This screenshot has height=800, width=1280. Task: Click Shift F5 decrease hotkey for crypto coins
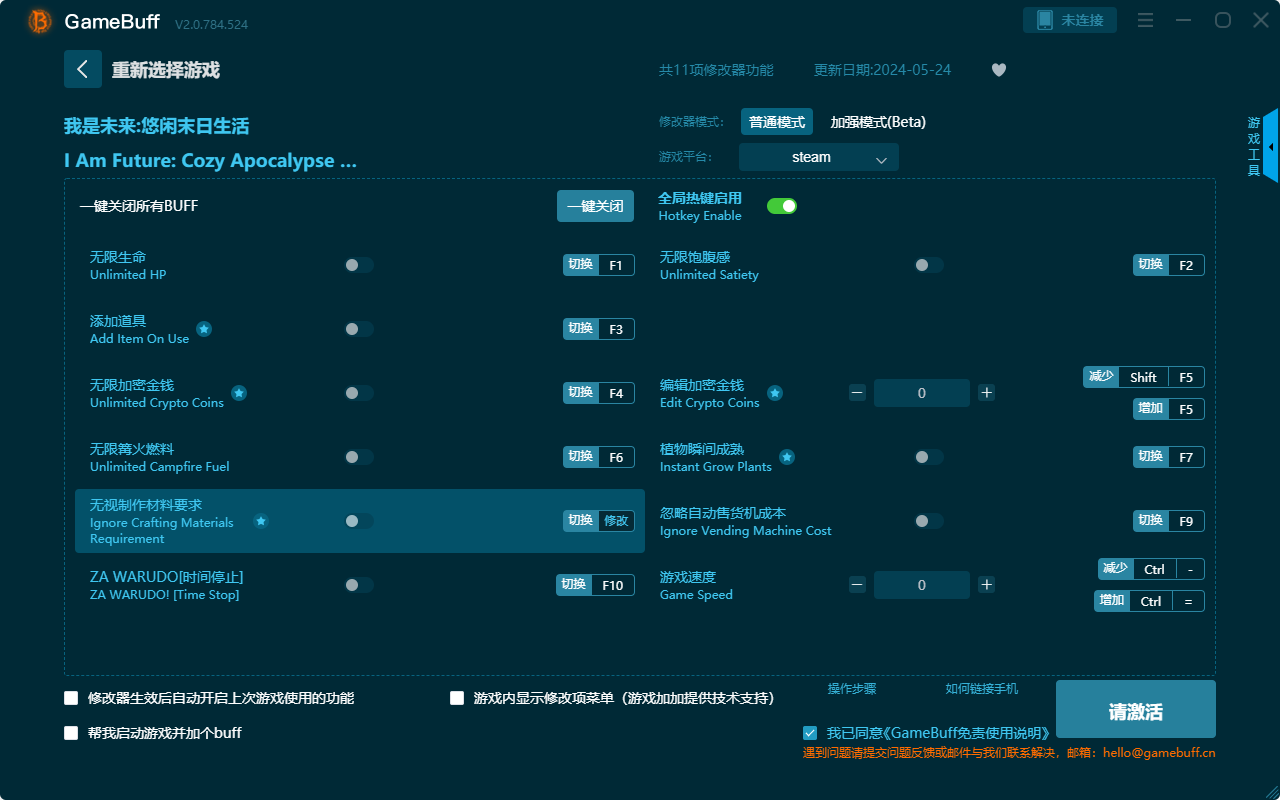point(1144,377)
